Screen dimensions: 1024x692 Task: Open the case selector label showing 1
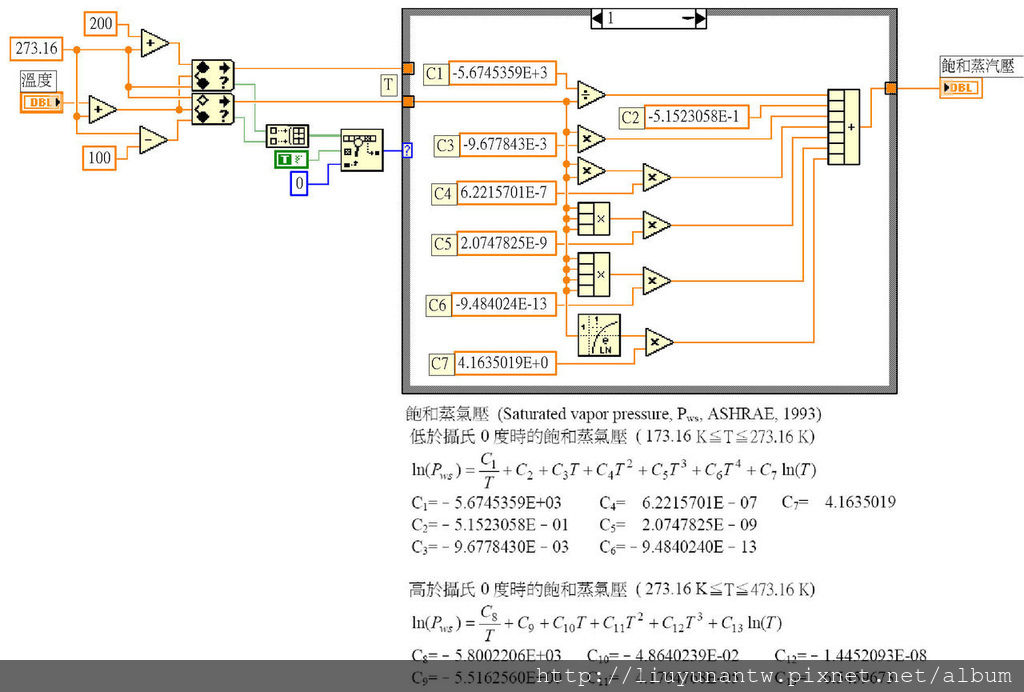[x=648, y=18]
